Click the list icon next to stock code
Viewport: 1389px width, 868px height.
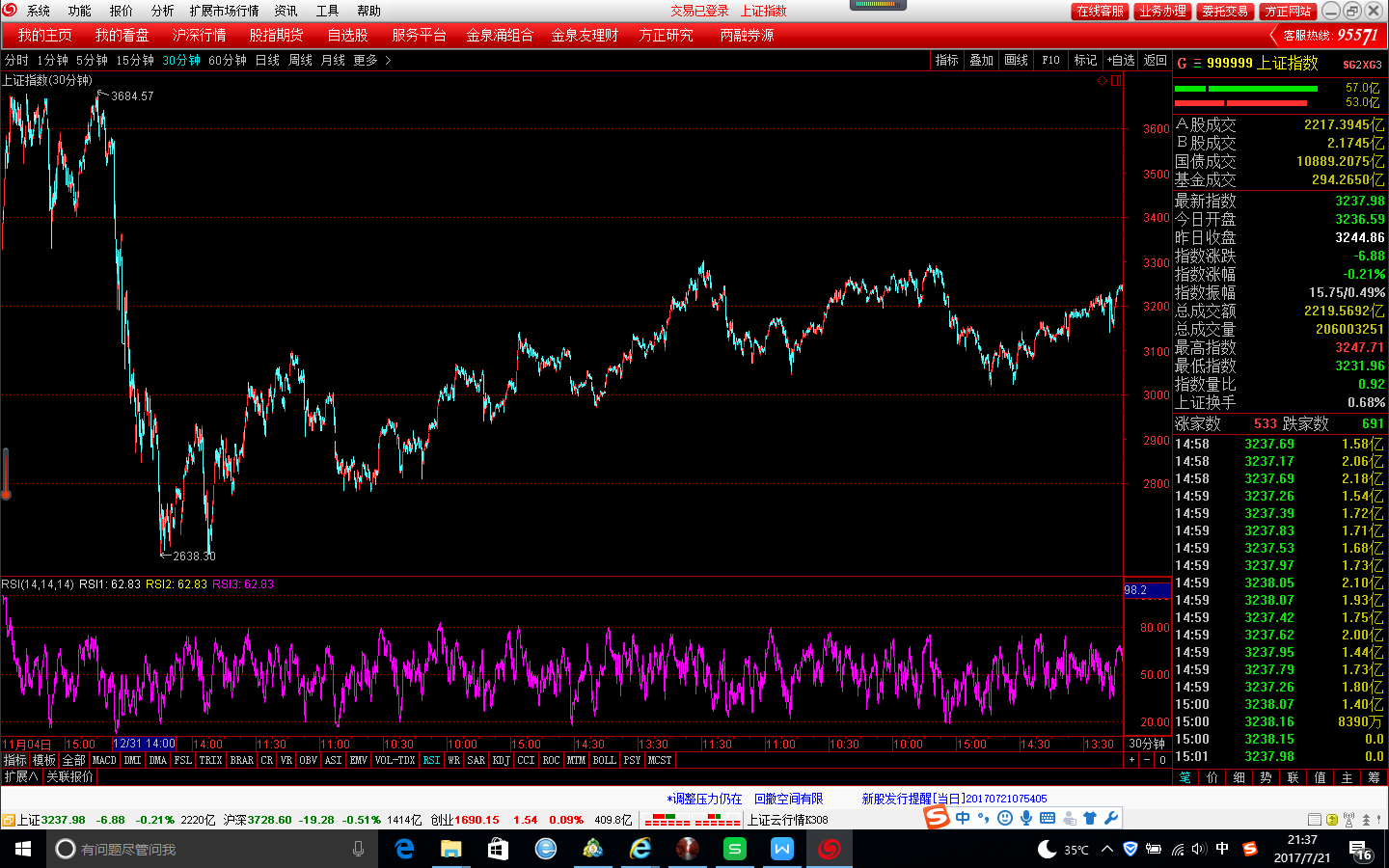click(x=1197, y=64)
